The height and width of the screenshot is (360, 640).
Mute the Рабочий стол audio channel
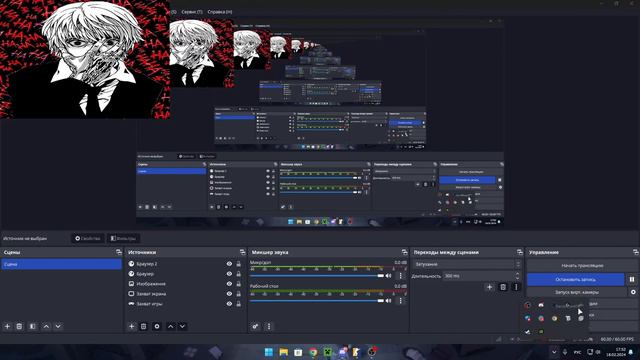coord(389,301)
